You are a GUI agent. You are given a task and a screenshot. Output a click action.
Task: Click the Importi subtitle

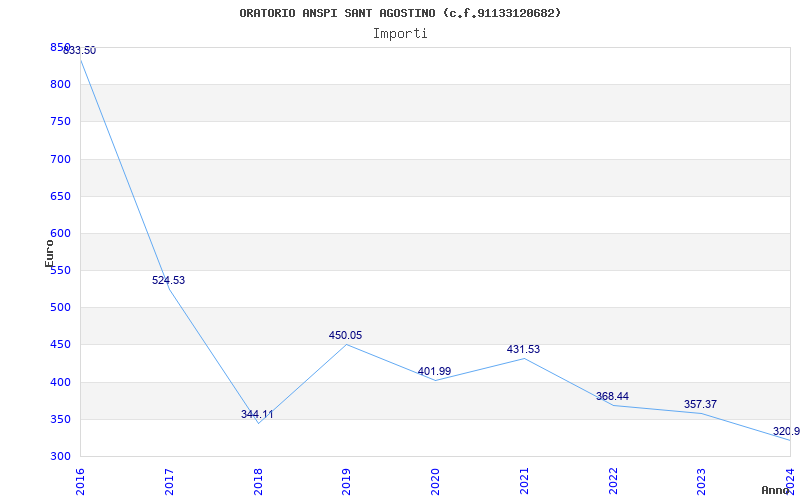(x=400, y=34)
